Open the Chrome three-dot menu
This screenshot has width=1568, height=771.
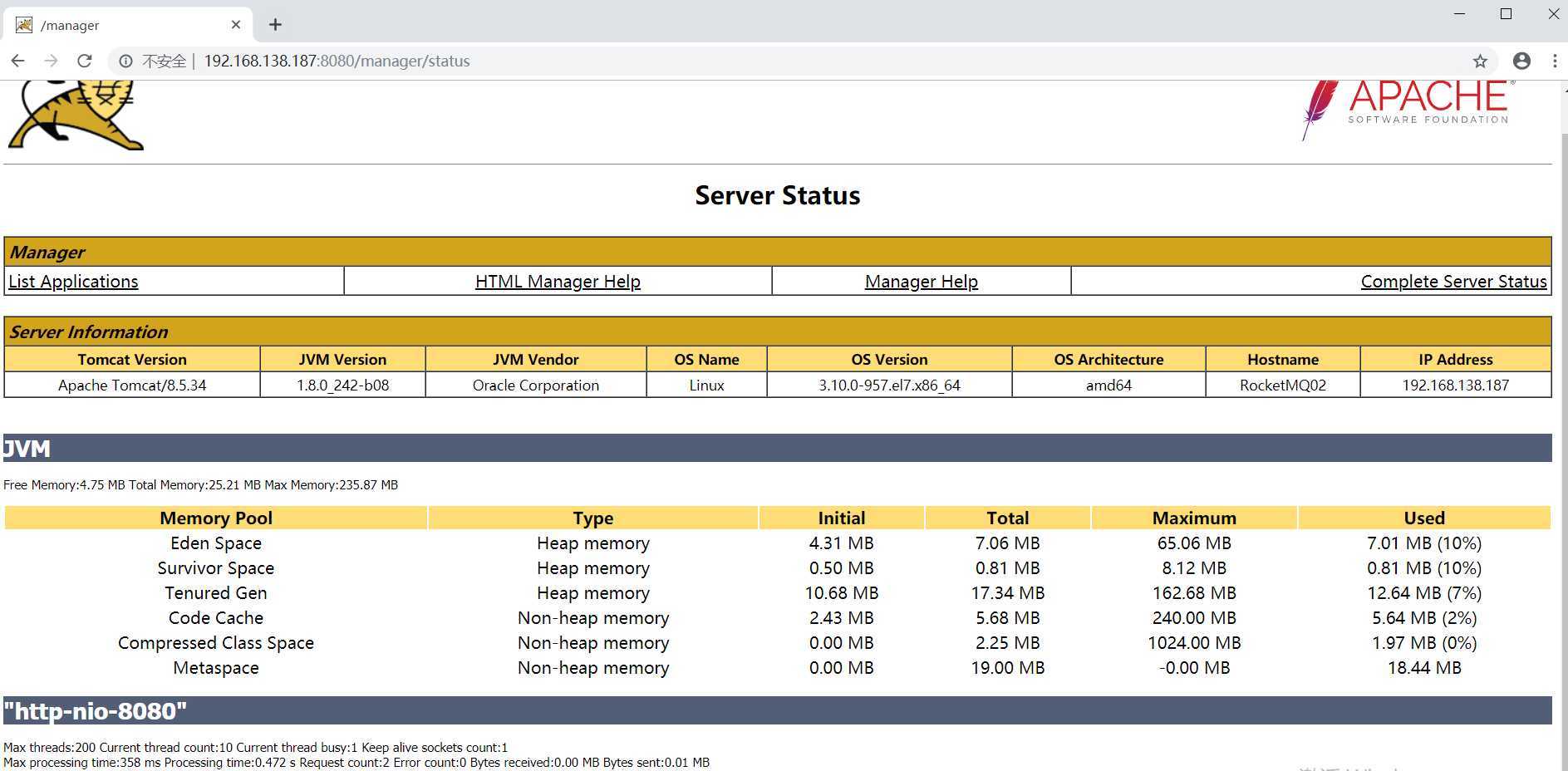coord(1555,61)
